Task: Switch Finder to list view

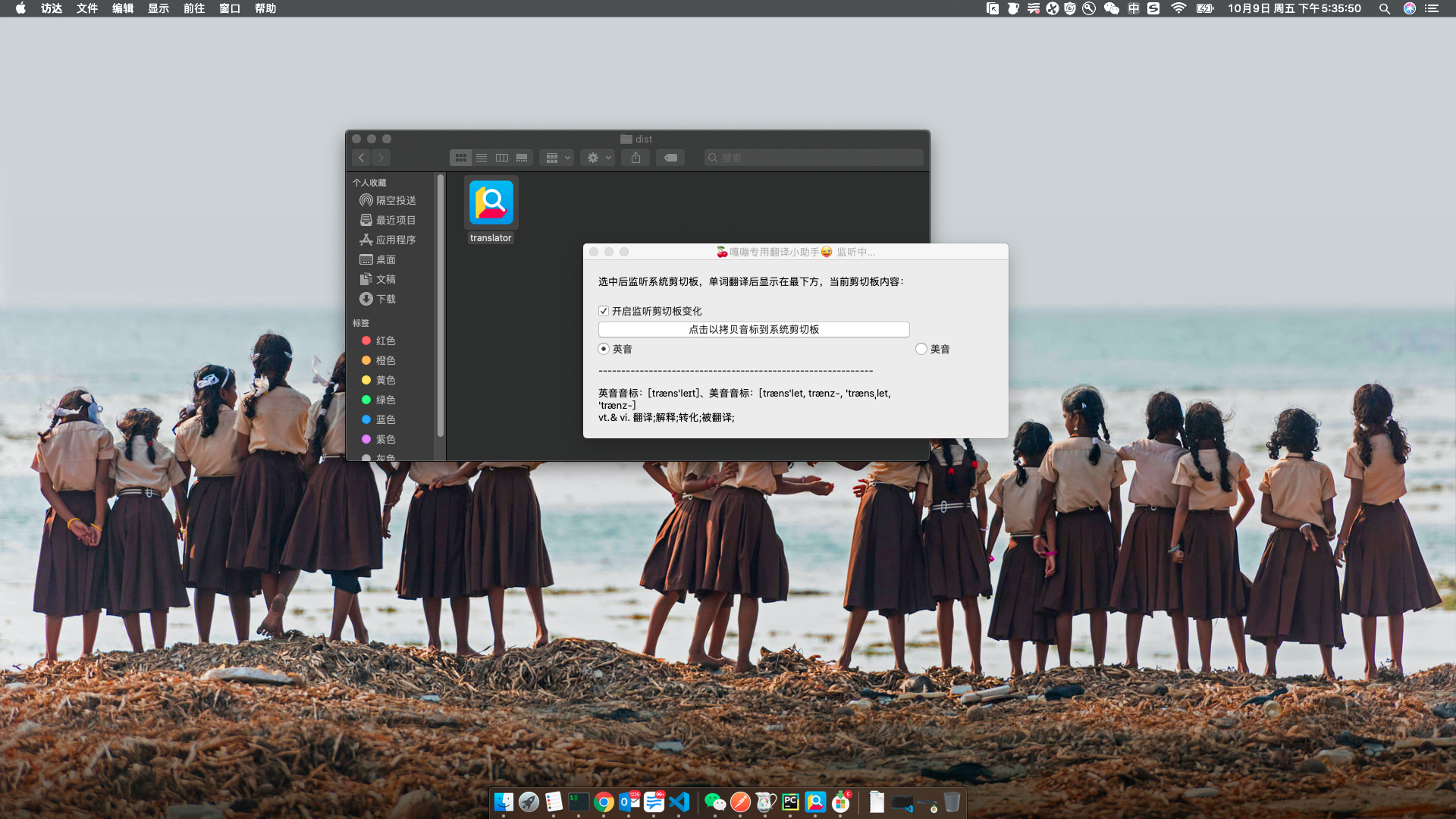Action: coord(482,158)
